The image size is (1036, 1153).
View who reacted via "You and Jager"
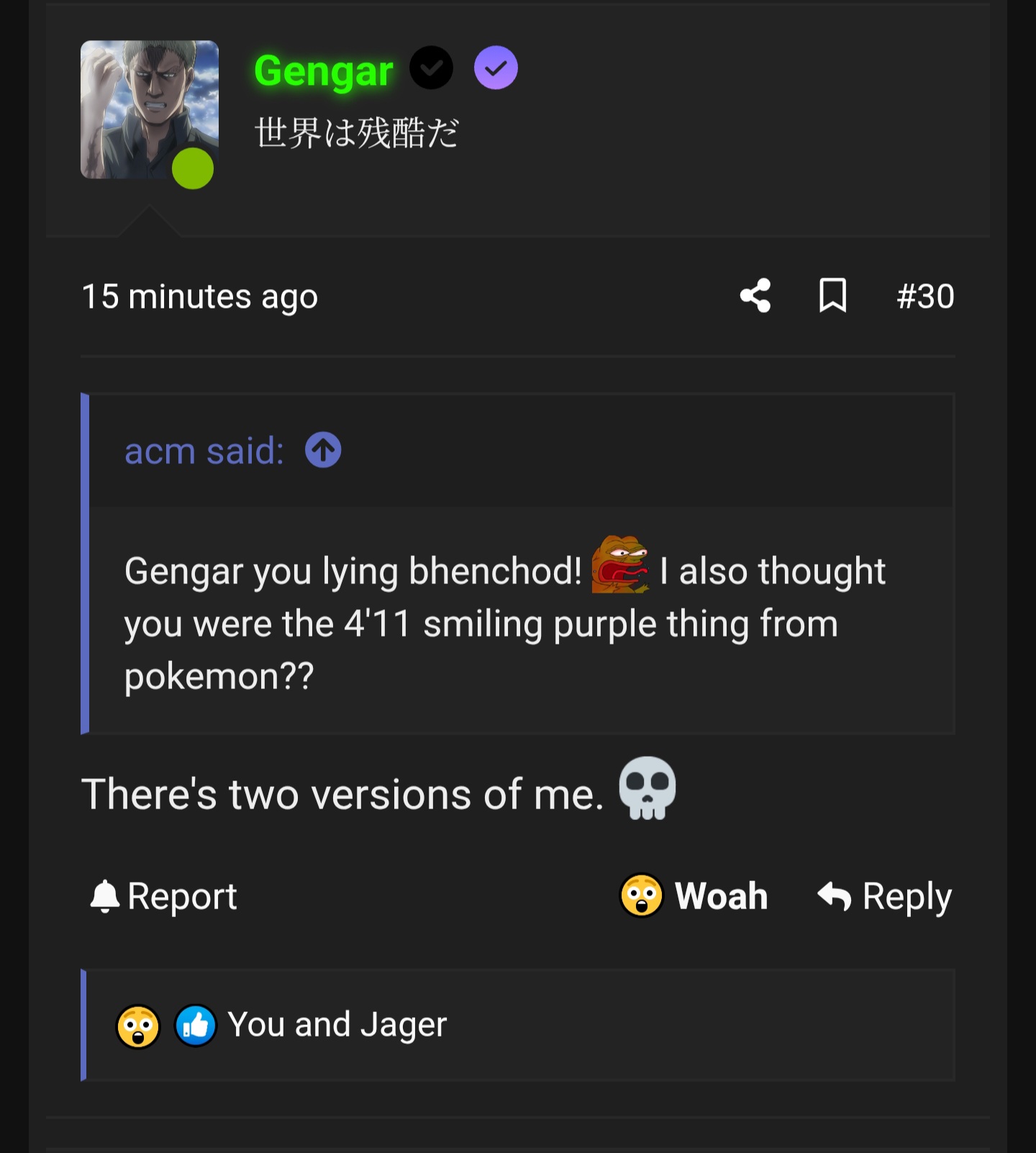pos(337,1025)
